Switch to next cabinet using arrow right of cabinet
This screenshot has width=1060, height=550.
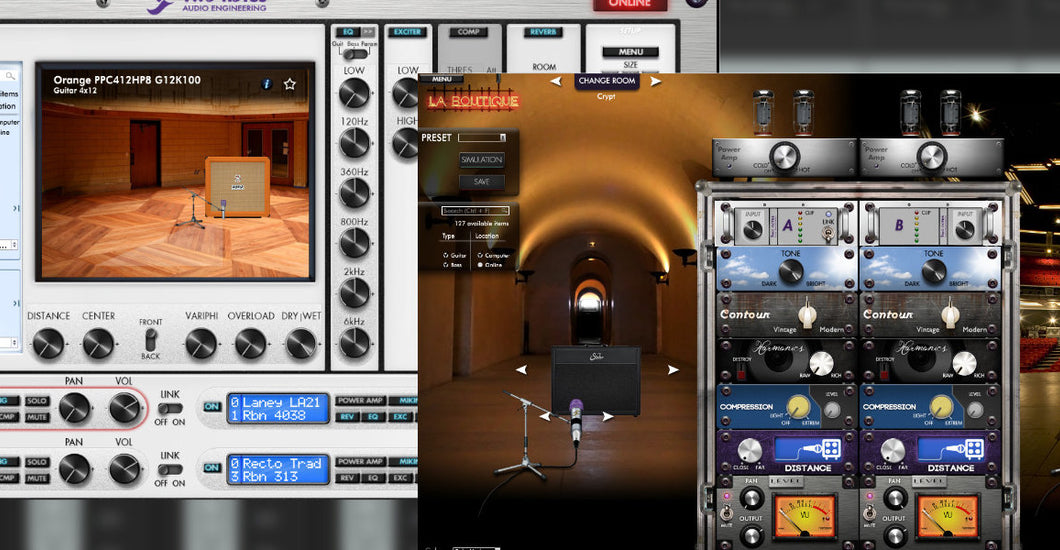click(673, 370)
